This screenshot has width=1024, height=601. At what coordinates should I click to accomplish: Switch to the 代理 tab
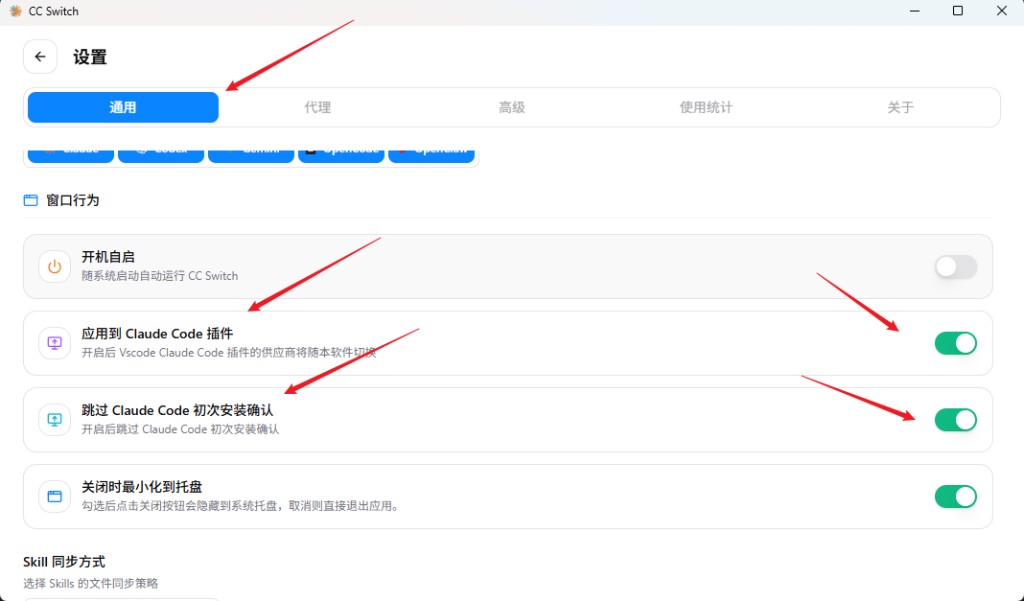click(317, 108)
